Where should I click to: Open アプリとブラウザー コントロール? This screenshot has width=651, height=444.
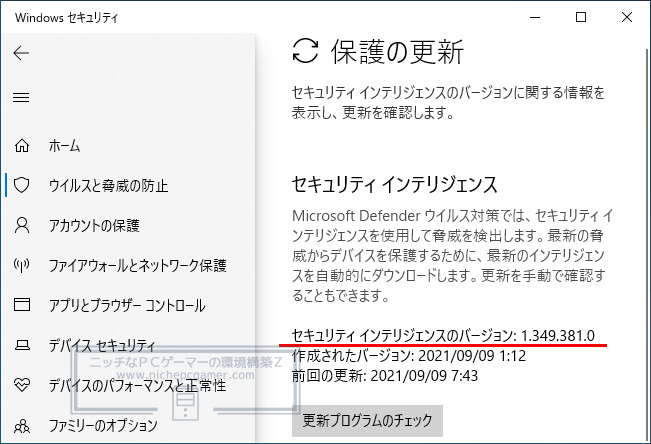pyautogui.click(x=127, y=305)
